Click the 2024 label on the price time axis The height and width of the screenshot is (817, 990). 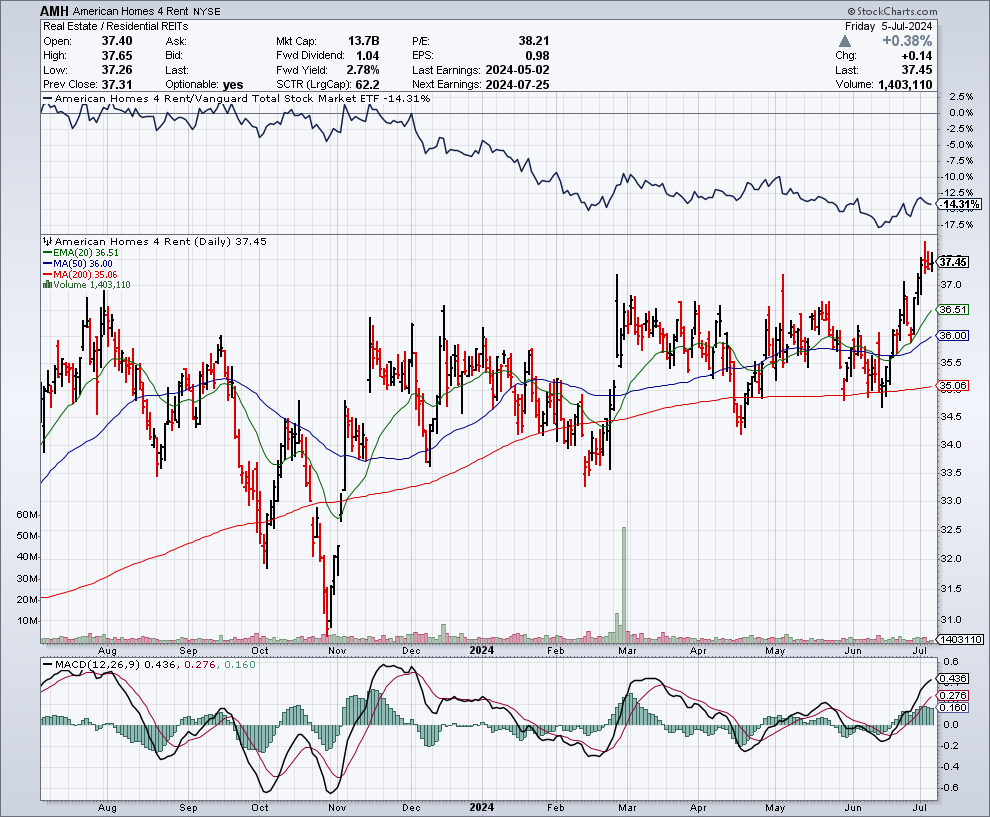pos(482,650)
